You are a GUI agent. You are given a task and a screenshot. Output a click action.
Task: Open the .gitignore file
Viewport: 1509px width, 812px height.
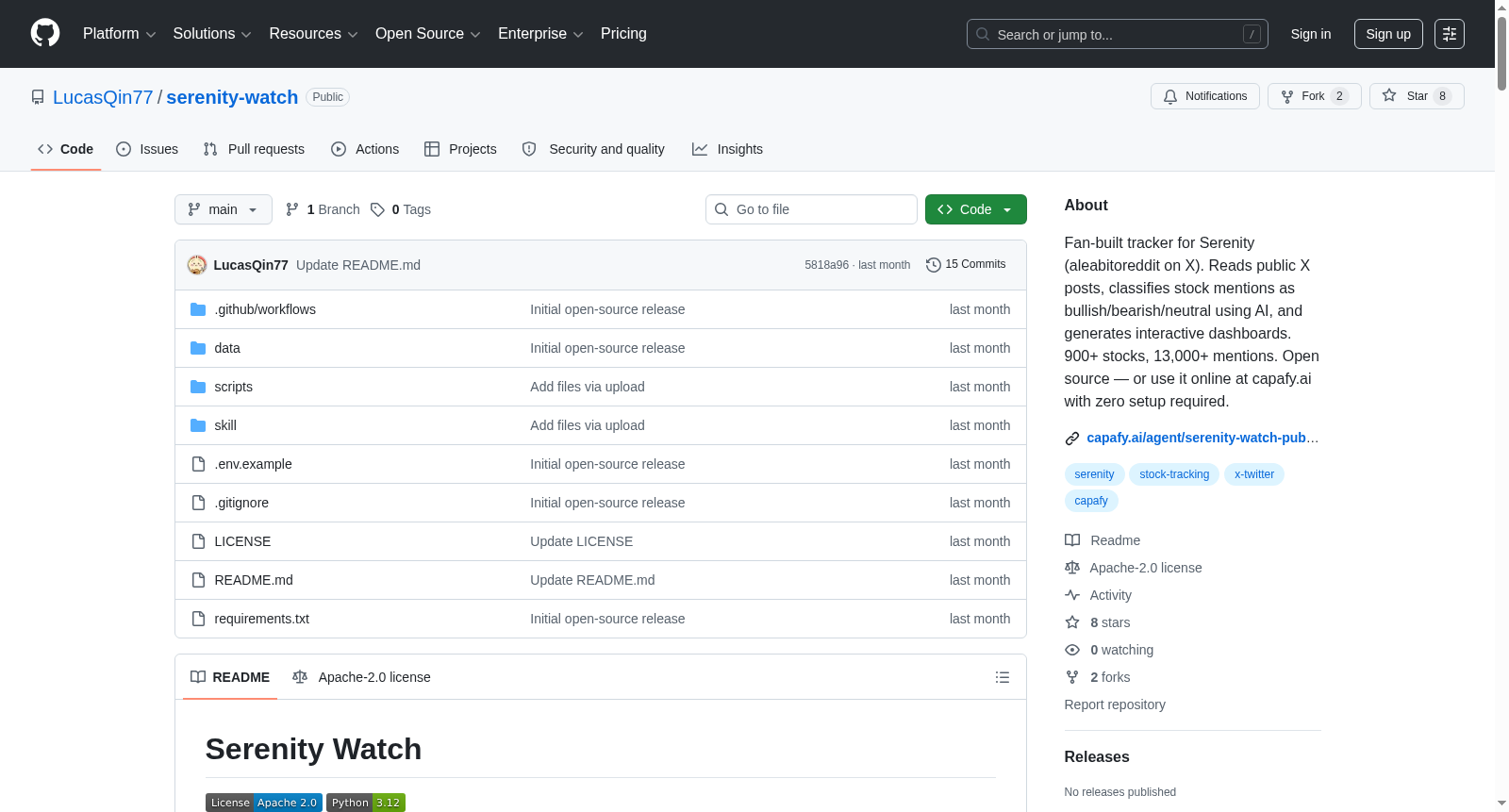pyautogui.click(x=241, y=503)
